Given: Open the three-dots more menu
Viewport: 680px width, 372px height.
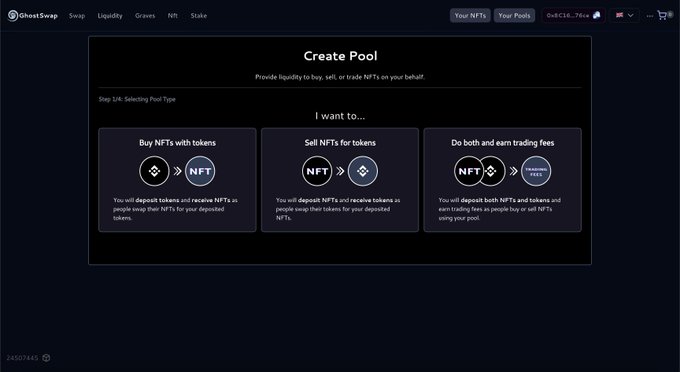Looking at the screenshot, I should (x=649, y=16).
